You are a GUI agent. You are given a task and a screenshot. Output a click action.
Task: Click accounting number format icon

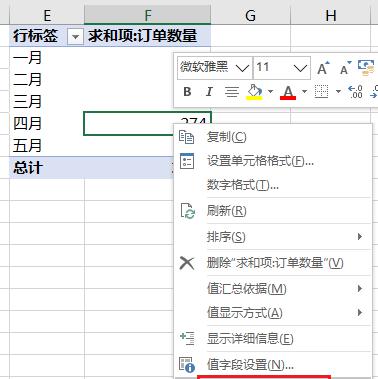pyautogui.click(x=366, y=67)
